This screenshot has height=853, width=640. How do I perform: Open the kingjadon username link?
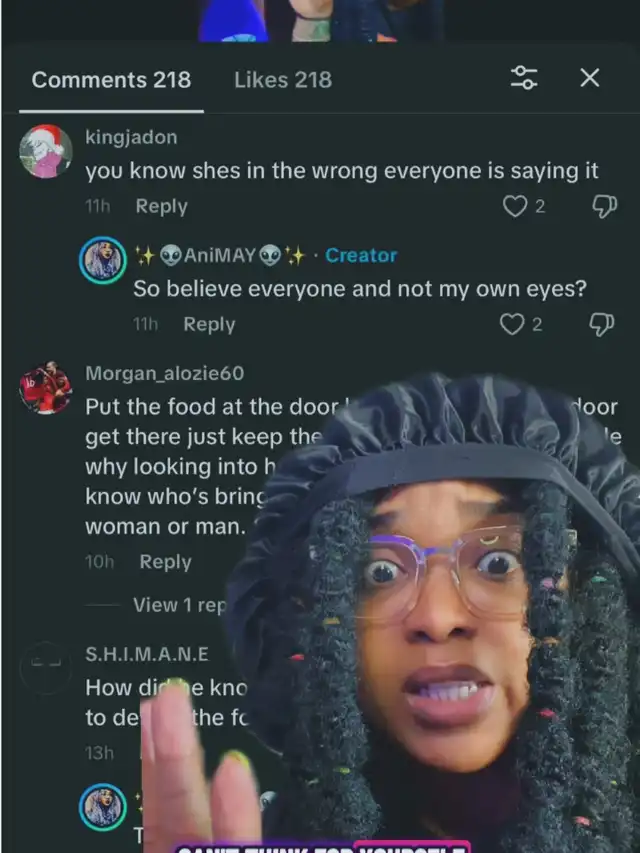pos(131,137)
